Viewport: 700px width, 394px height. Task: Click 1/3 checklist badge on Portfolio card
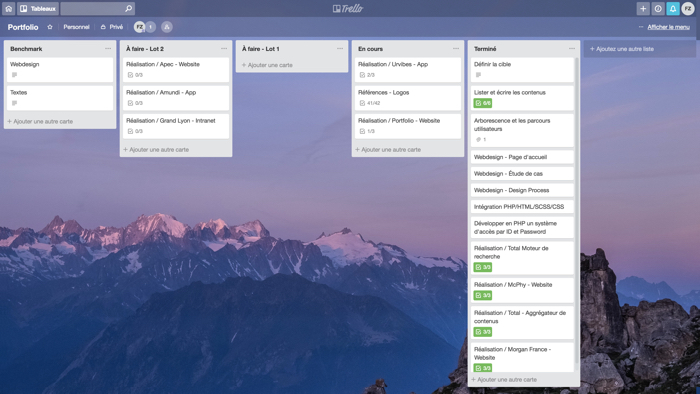point(367,131)
